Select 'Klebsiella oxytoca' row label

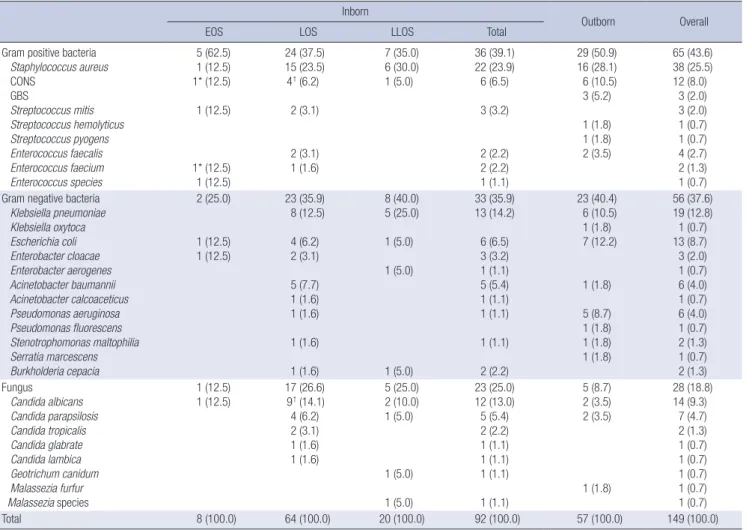tap(48, 227)
